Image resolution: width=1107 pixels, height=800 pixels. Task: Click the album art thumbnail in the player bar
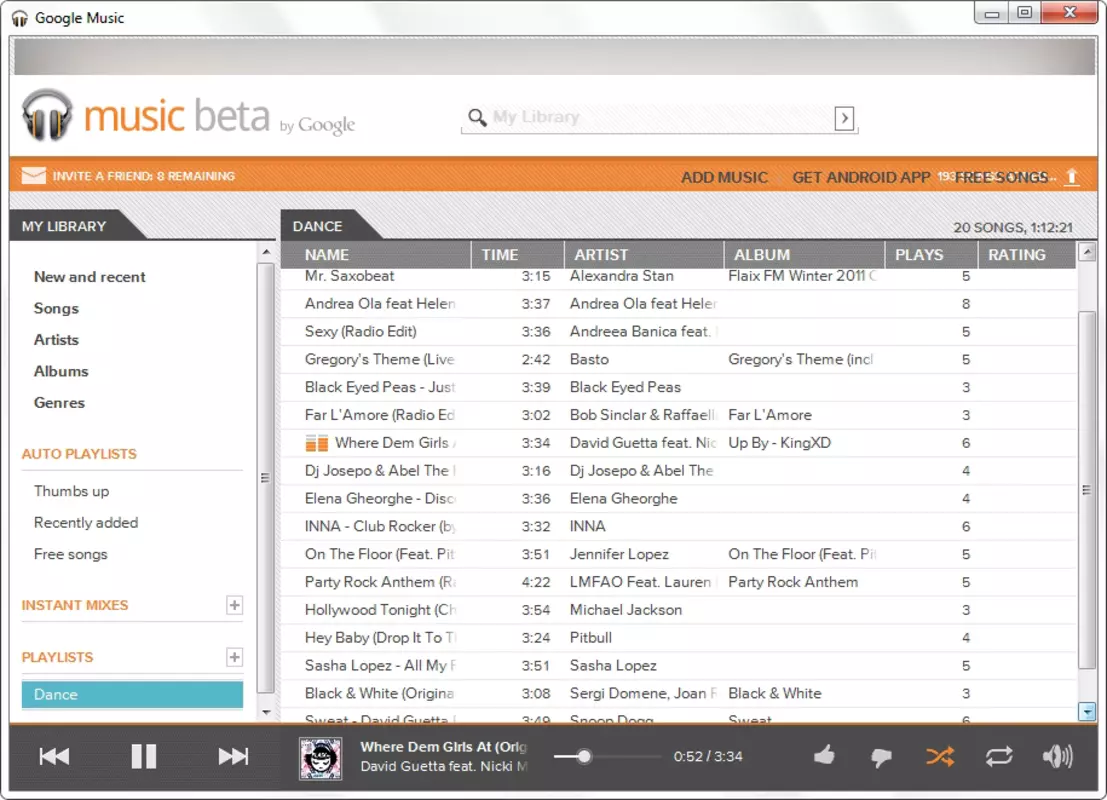[321, 758]
